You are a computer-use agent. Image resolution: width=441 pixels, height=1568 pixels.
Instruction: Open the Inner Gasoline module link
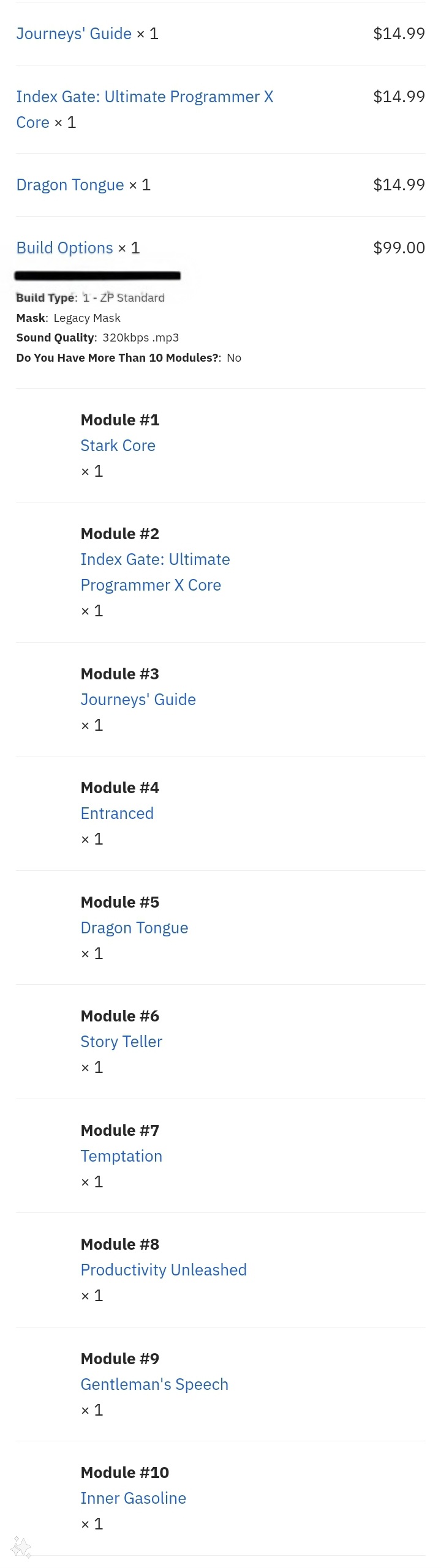133,1498
